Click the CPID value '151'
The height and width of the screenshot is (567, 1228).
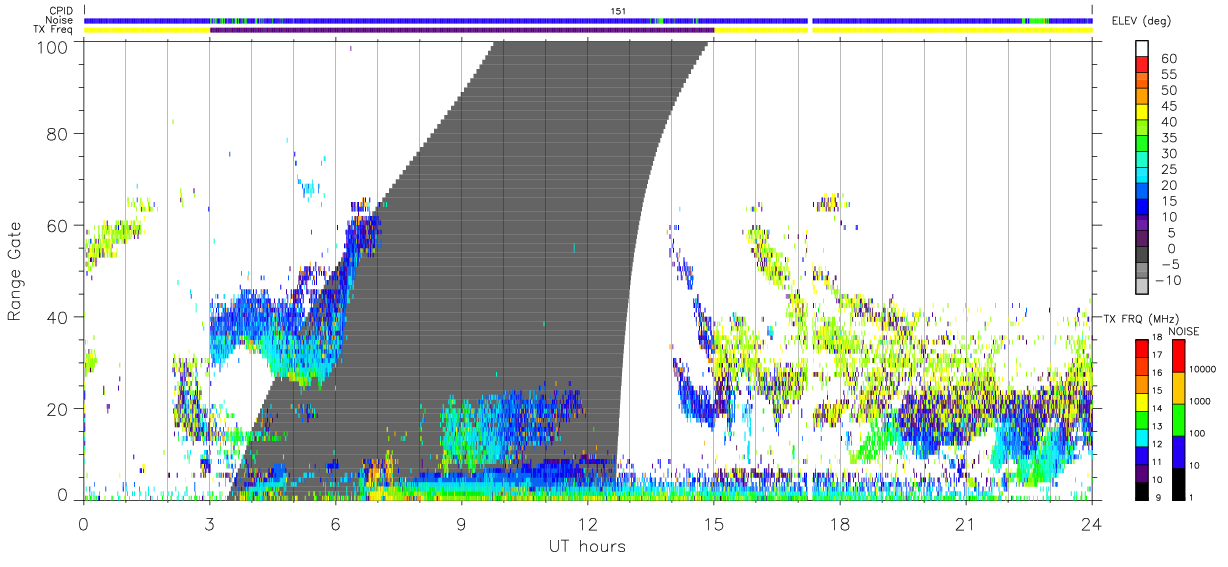click(x=619, y=11)
